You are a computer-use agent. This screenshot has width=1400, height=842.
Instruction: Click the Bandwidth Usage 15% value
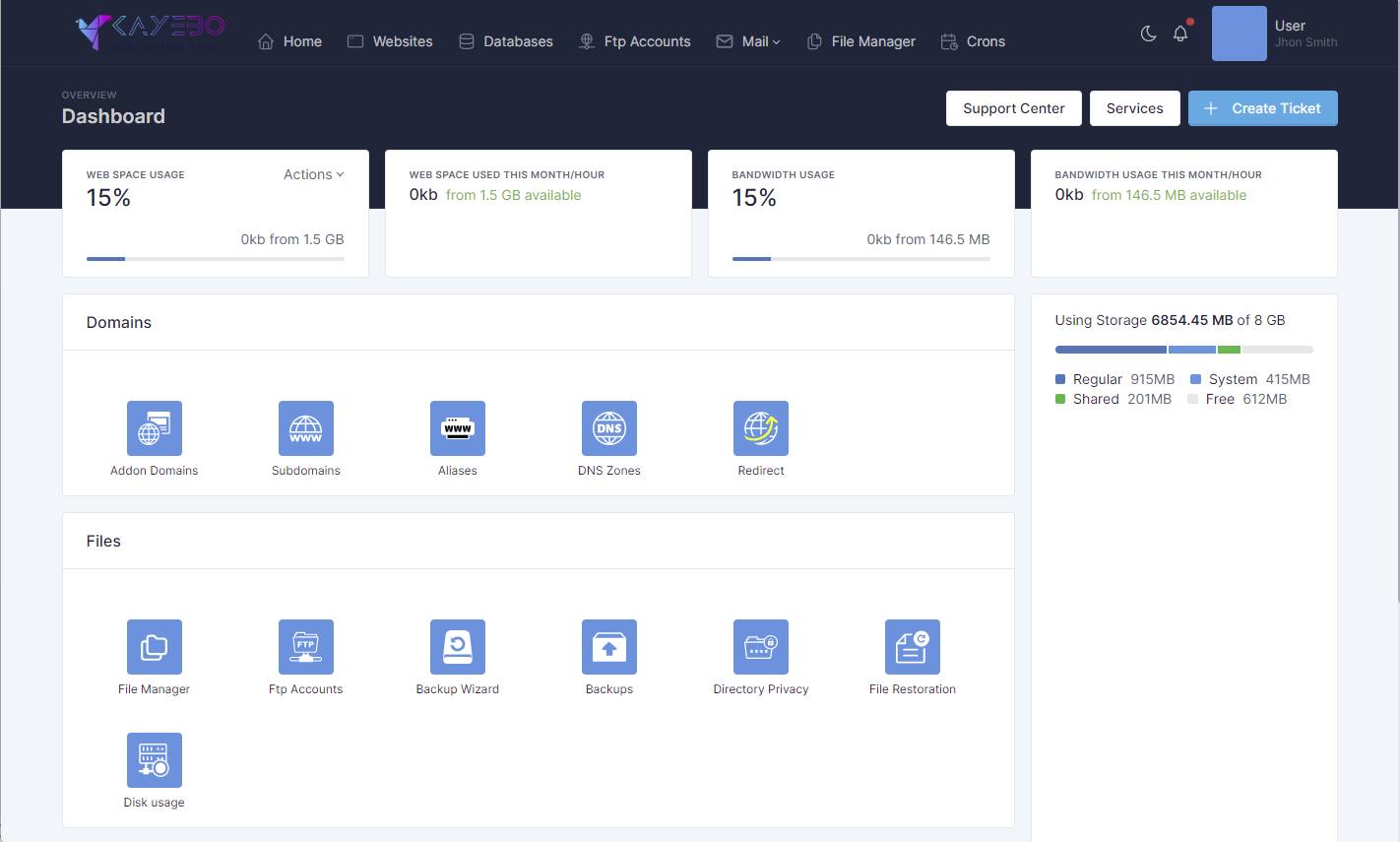click(754, 198)
